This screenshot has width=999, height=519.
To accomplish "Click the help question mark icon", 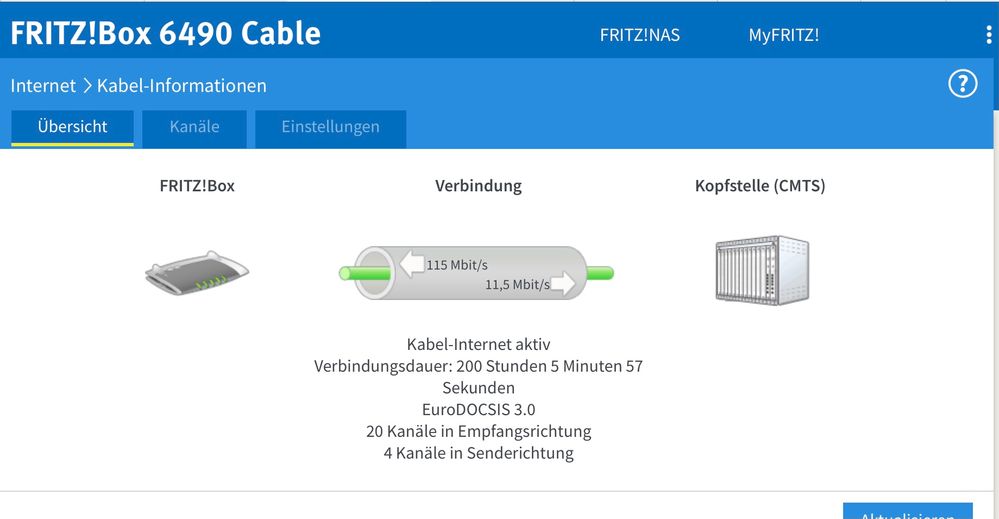I will pos(961,84).
